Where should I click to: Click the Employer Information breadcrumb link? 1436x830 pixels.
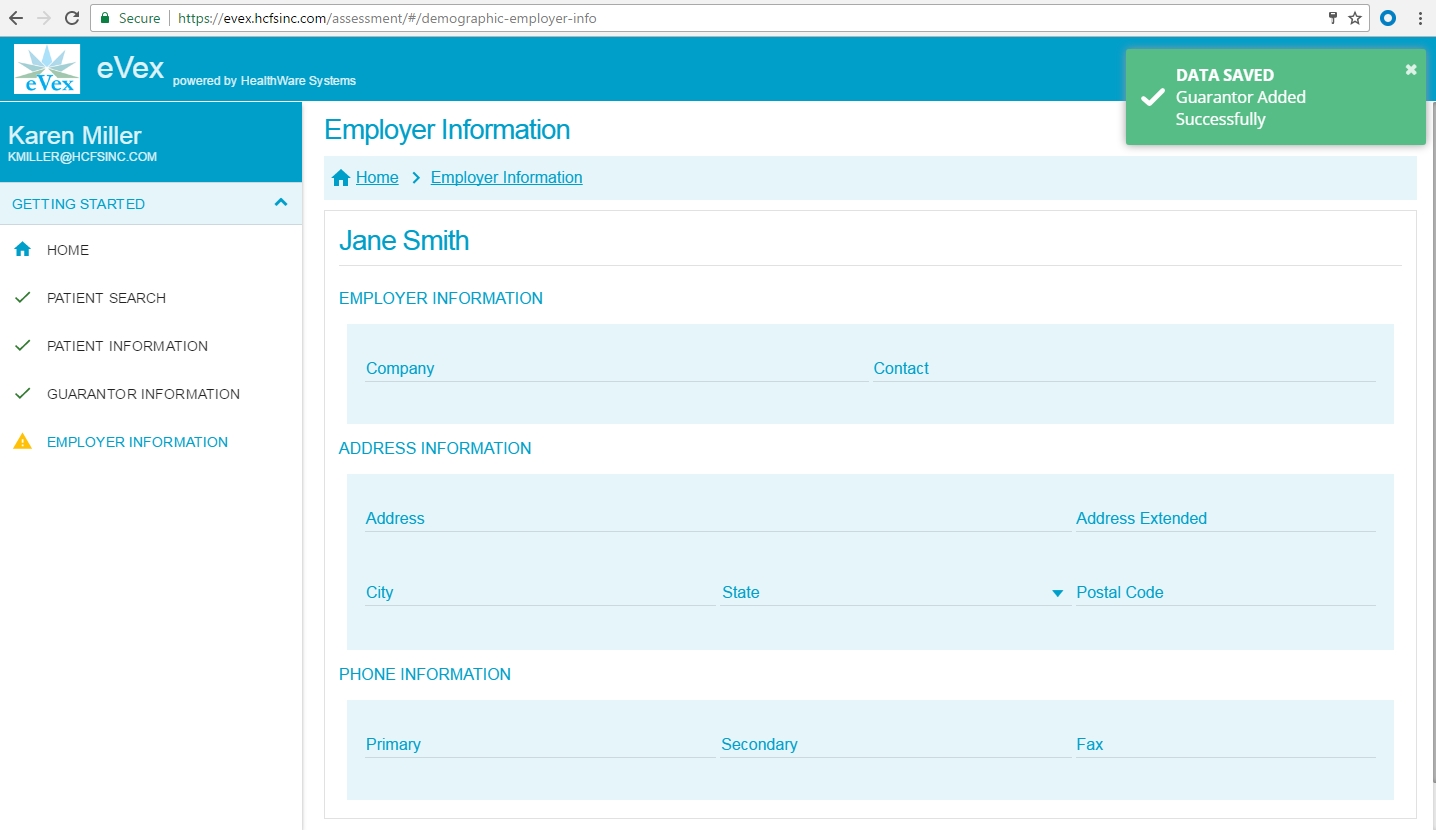506,178
